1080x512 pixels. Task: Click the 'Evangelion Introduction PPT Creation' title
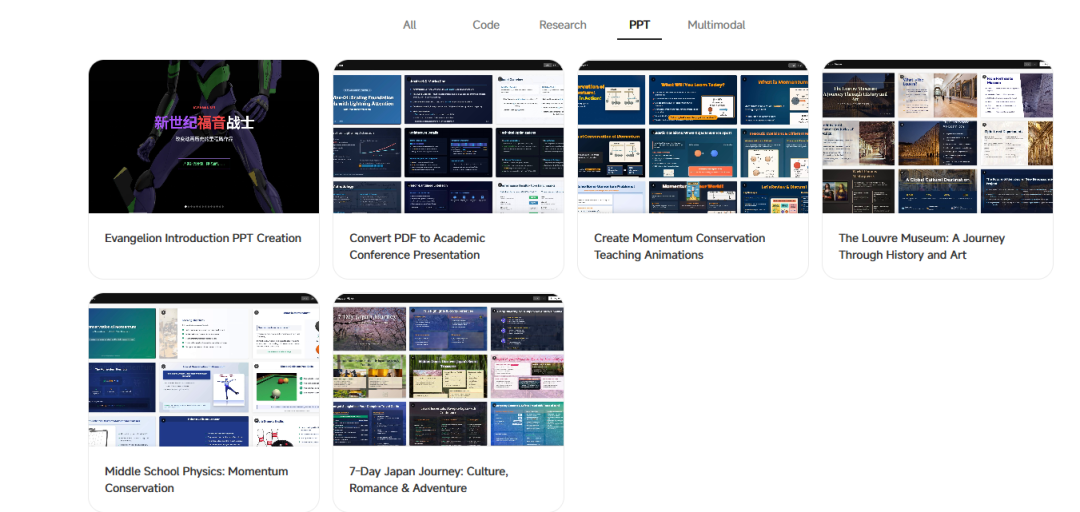(203, 238)
